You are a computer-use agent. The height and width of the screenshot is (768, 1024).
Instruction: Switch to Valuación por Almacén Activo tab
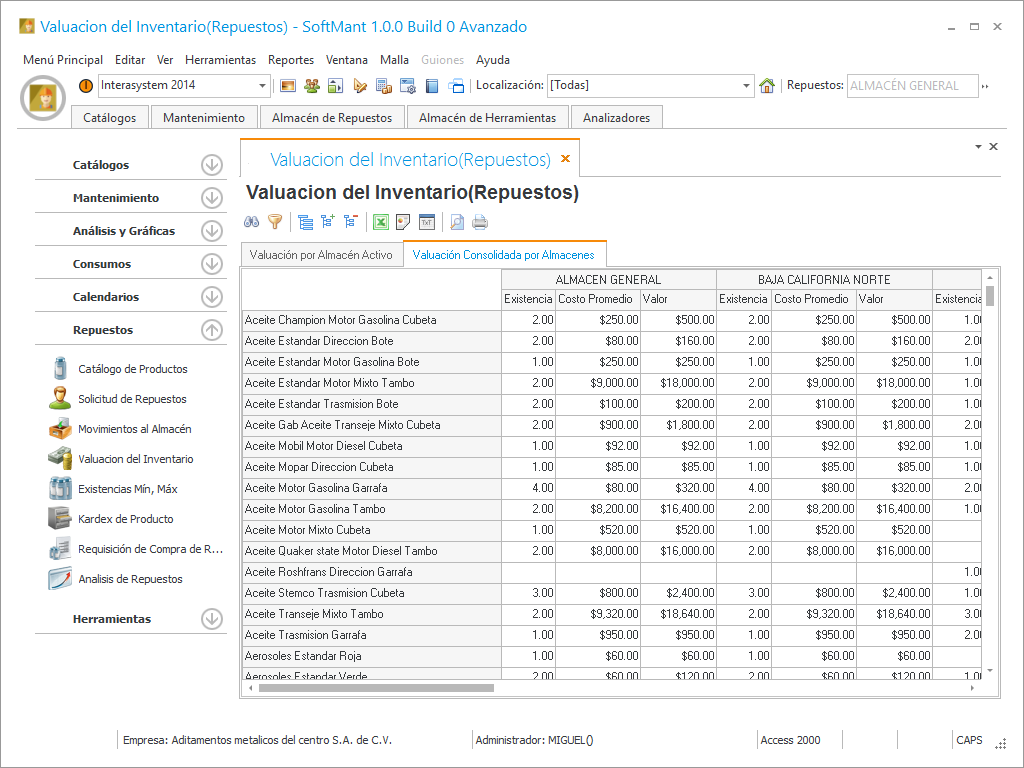pos(321,255)
